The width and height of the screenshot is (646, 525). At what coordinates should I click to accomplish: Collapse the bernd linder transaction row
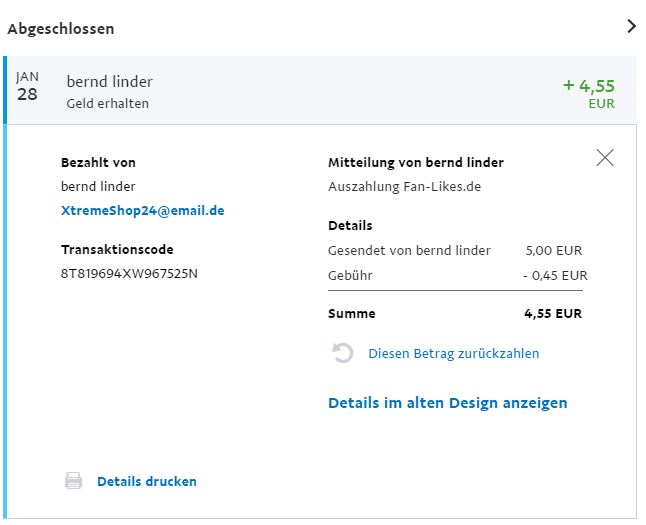(x=110, y=82)
